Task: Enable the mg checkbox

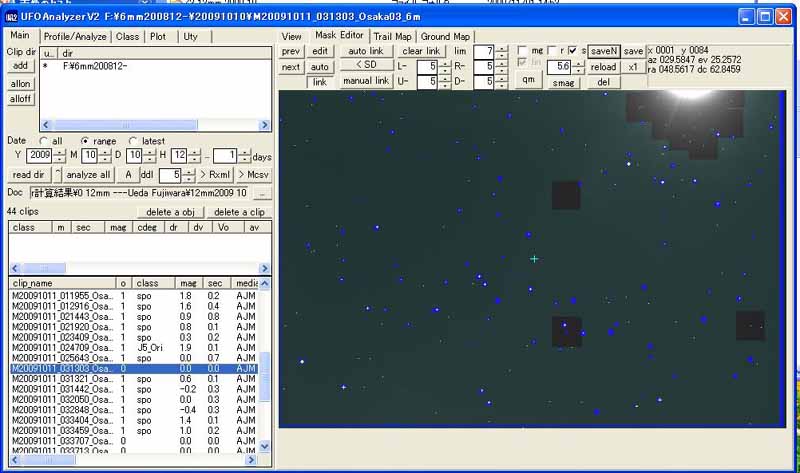Action: [523, 51]
